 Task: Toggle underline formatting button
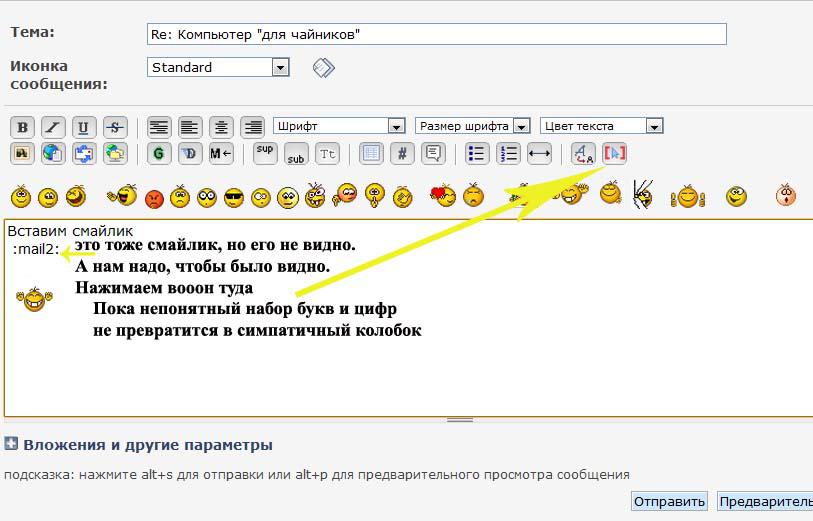[83, 127]
